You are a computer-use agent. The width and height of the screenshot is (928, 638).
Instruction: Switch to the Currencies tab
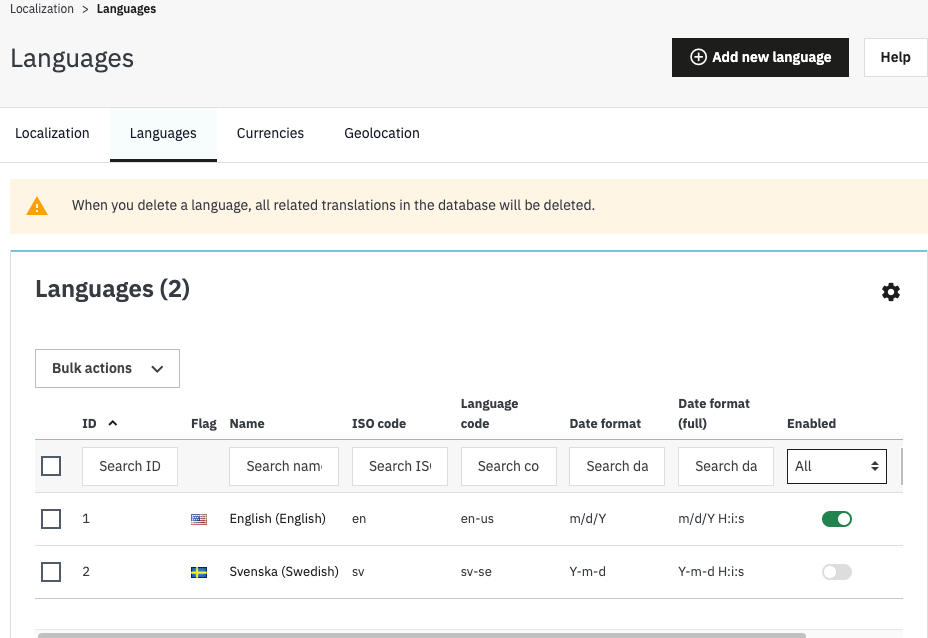pos(270,133)
